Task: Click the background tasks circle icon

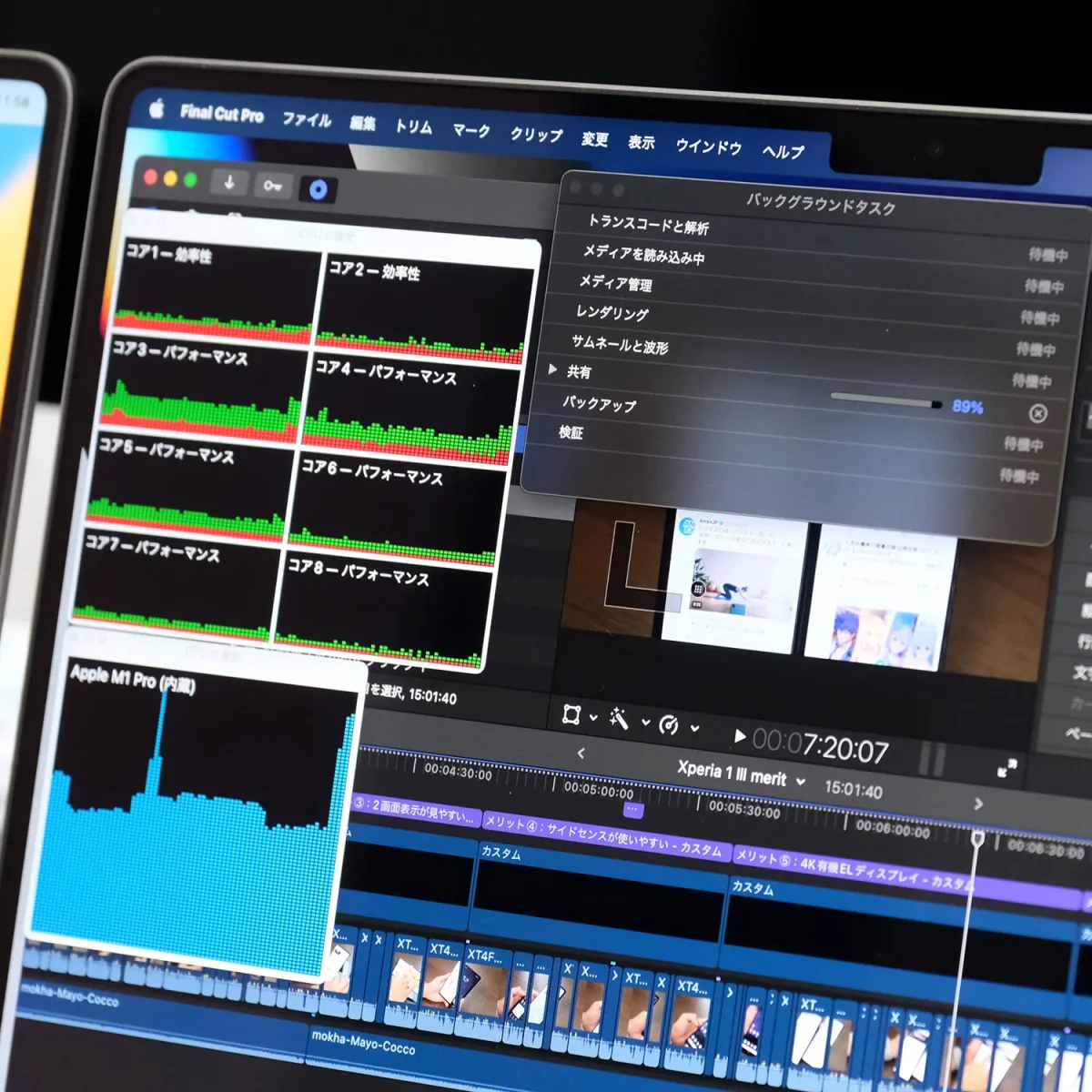Action: click(x=318, y=189)
